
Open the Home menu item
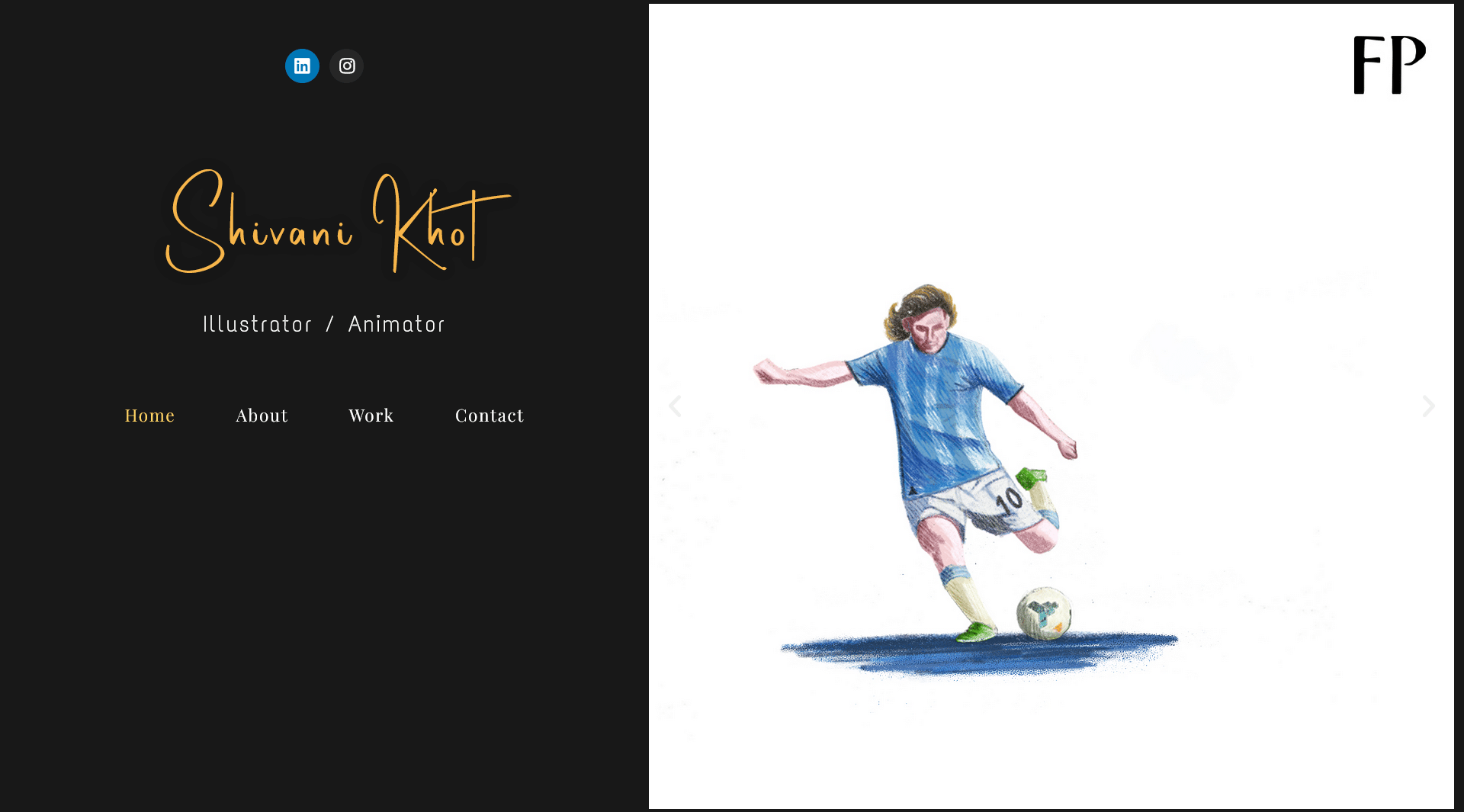149,416
